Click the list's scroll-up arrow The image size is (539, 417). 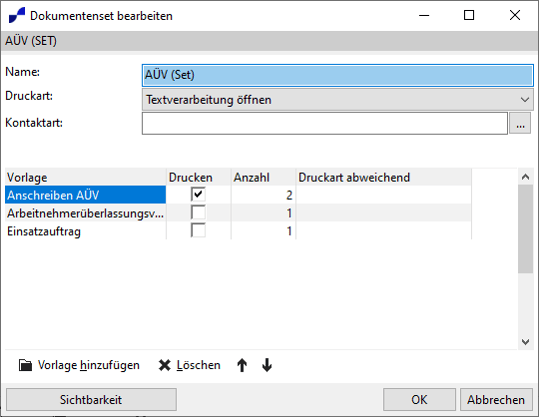(525, 177)
